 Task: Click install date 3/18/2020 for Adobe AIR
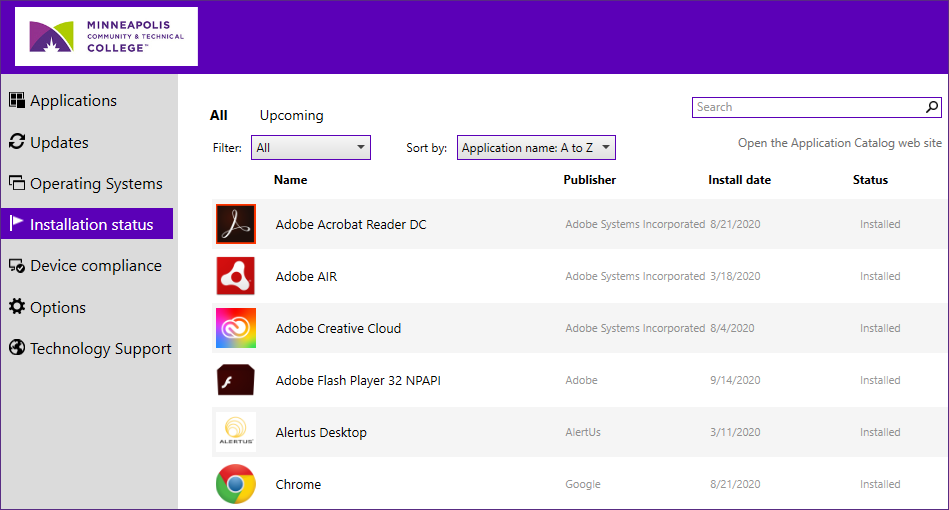pyautogui.click(x=735, y=276)
